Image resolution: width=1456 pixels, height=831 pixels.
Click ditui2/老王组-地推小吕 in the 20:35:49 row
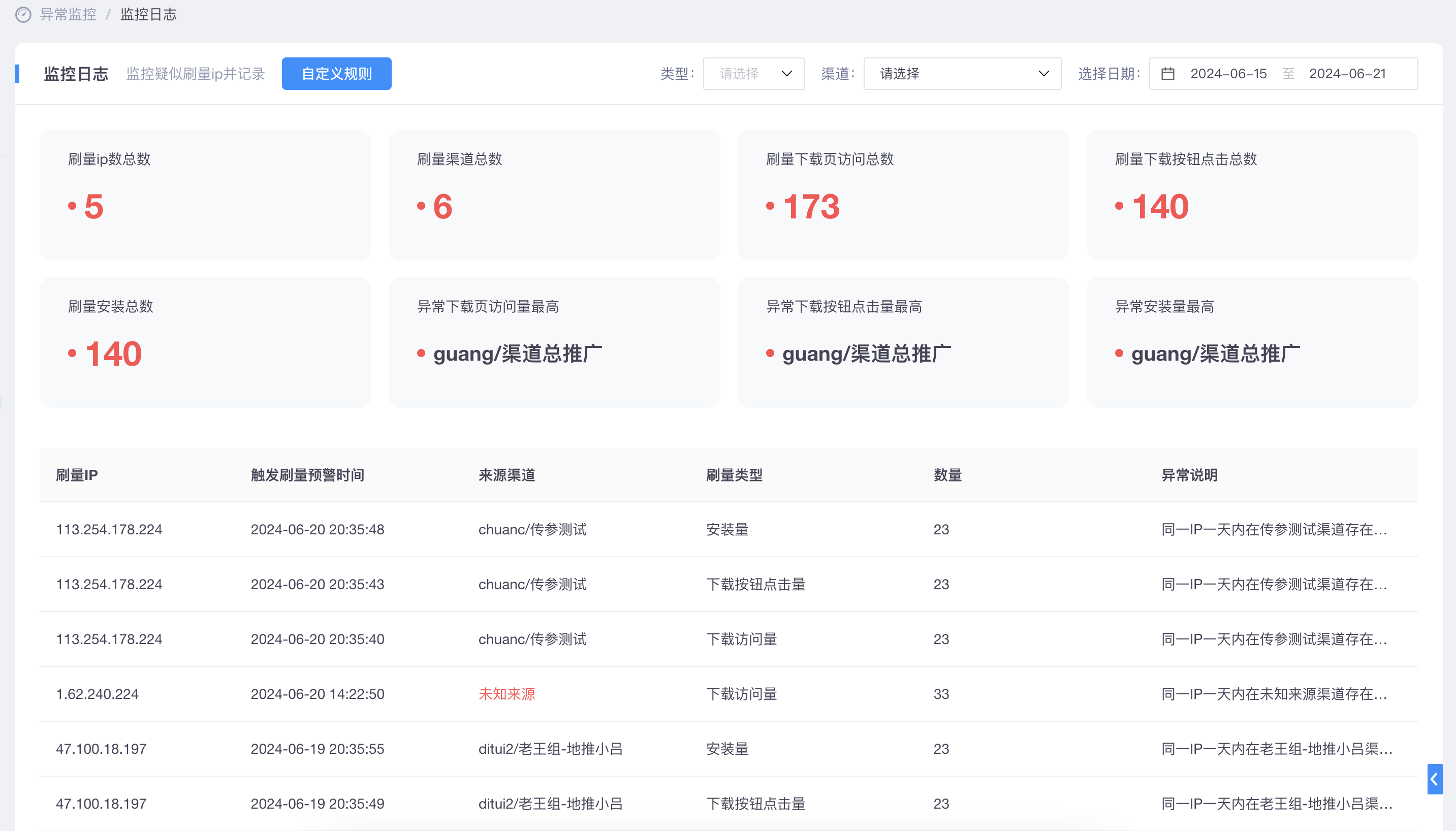click(x=551, y=804)
